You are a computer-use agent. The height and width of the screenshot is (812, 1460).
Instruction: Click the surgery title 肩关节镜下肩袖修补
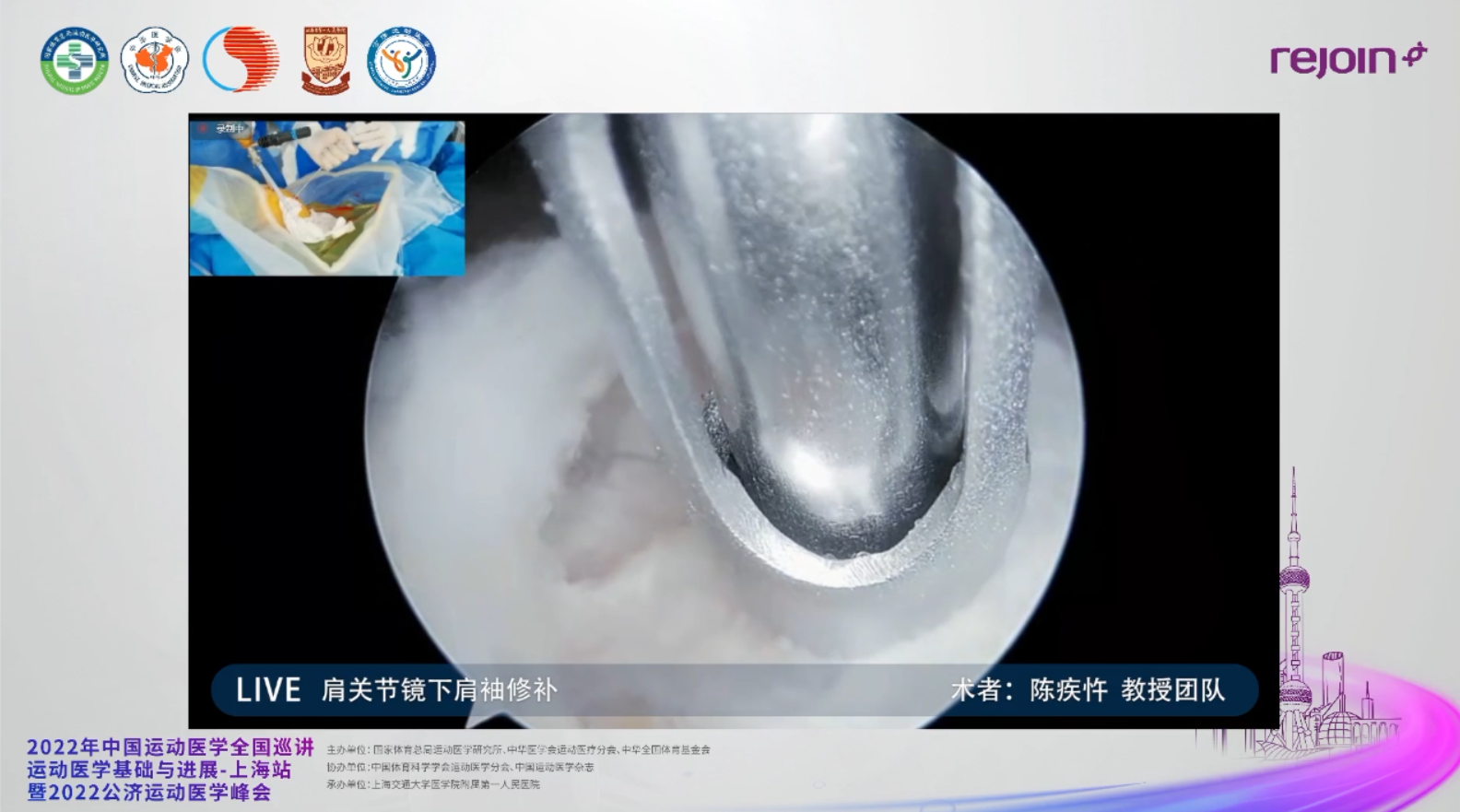pos(439,690)
